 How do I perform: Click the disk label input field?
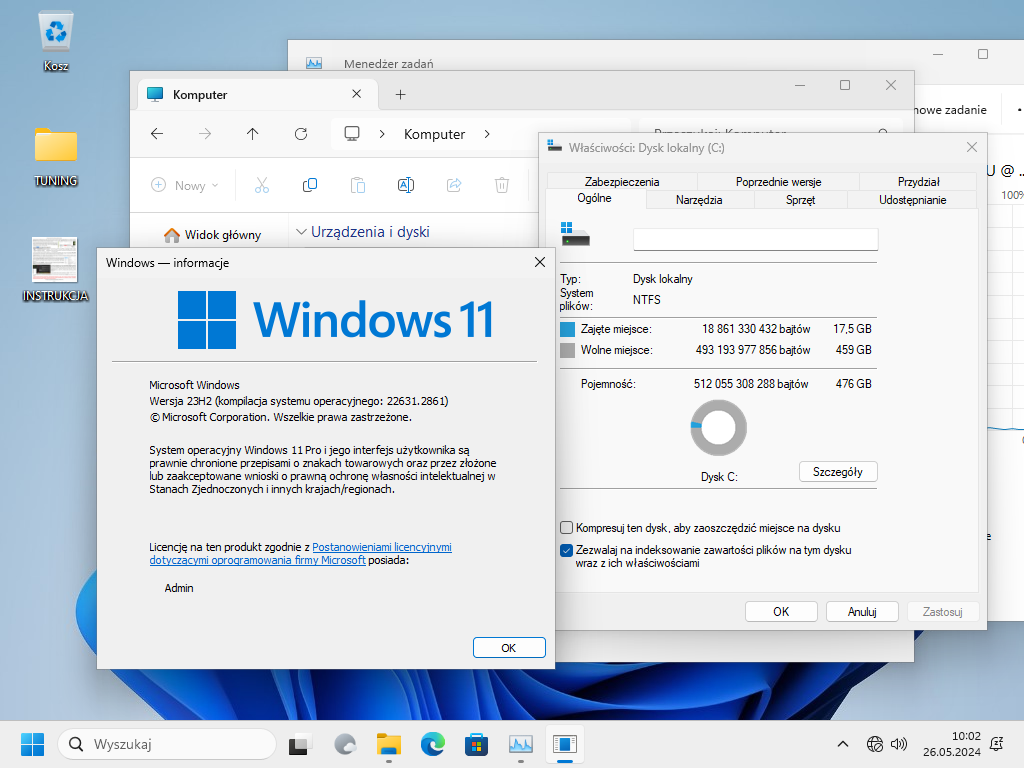pyautogui.click(x=756, y=239)
